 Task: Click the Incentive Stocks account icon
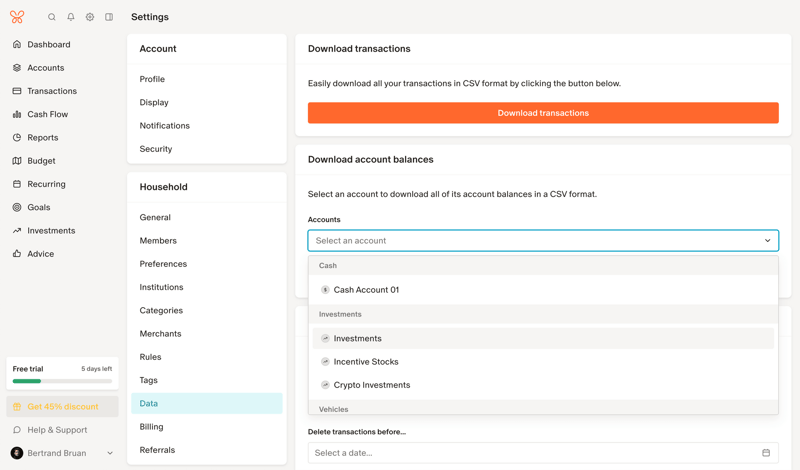(x=325, y=362)
